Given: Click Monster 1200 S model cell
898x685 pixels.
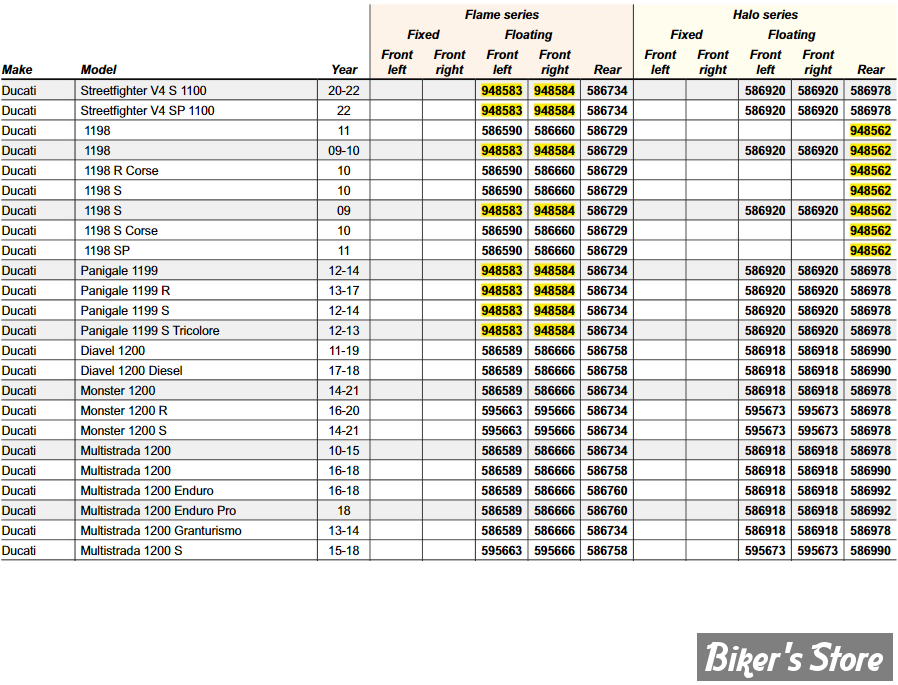Looking at the screenshot, I should [124, 431].
